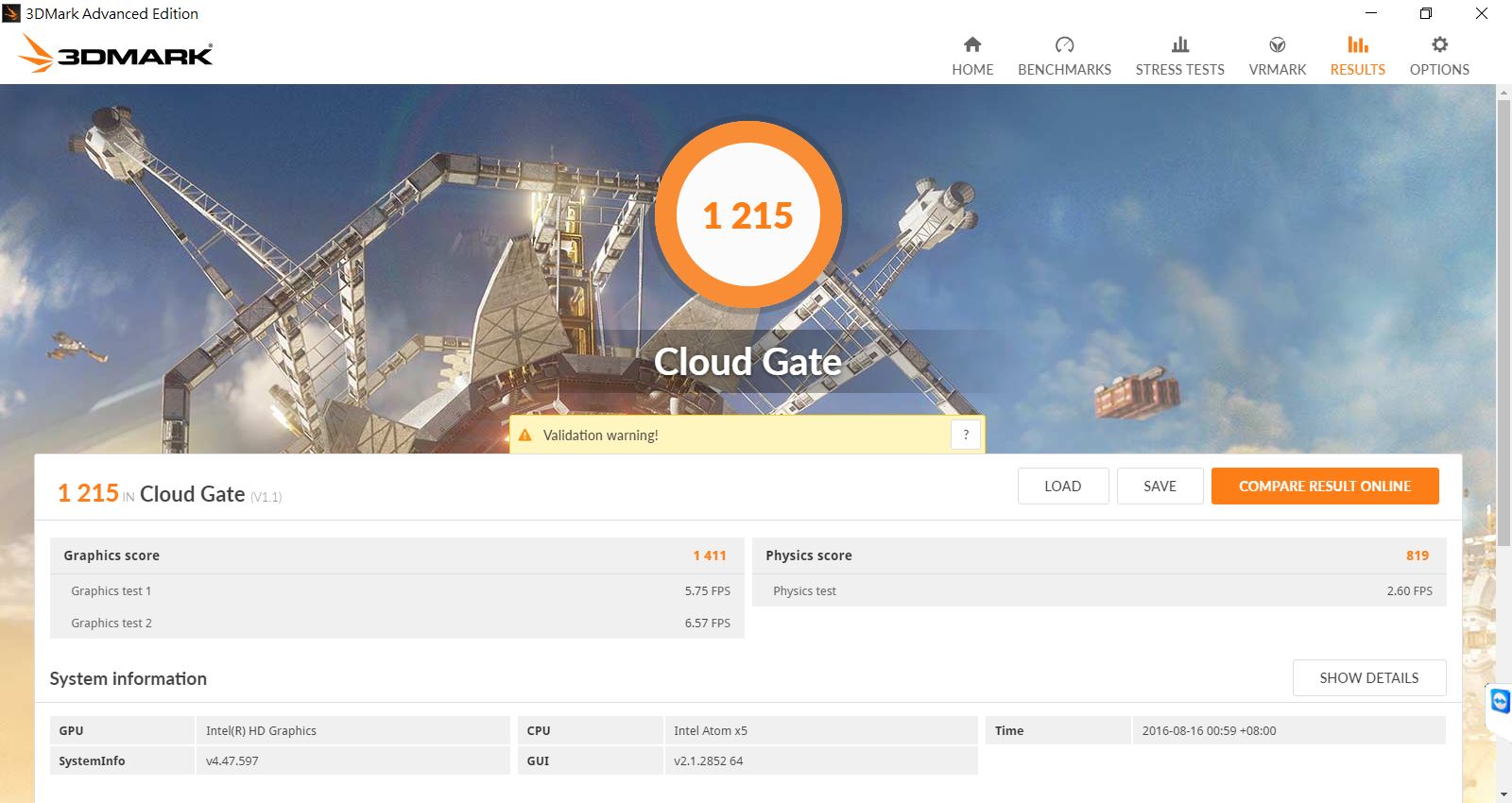Image resolution: width=1512 pixels, height=803 pixels.
Task: Open the STRESS TESTS tab
Action: [x=1180, y=70]
